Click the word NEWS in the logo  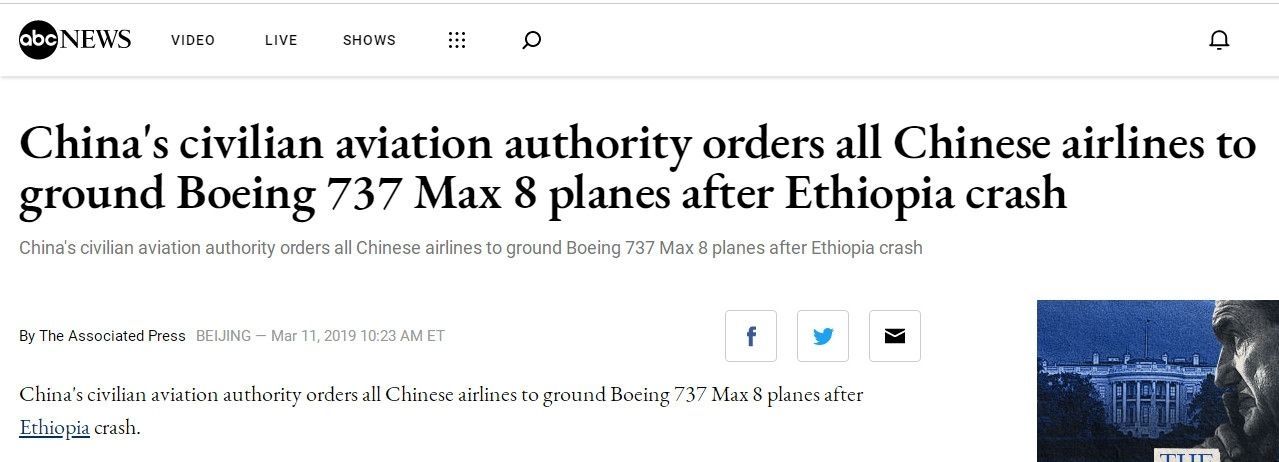(x=96, y=40)
